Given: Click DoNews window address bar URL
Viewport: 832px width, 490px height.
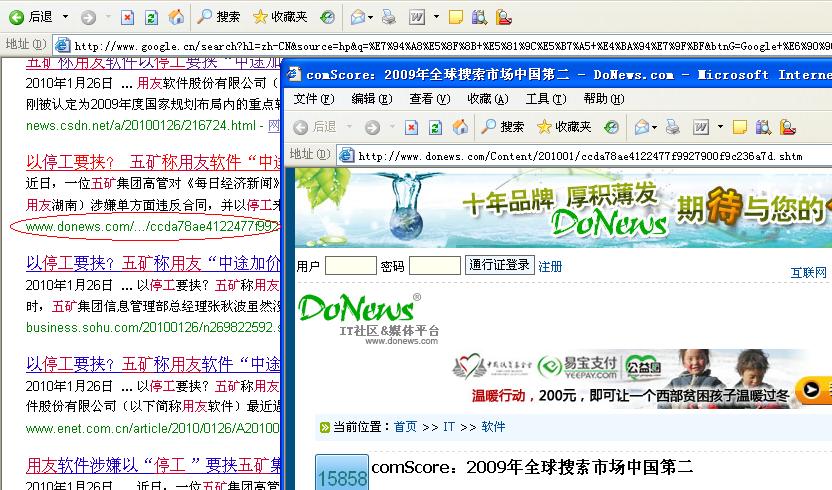Looking at the screenshot, I should [580, 156].
